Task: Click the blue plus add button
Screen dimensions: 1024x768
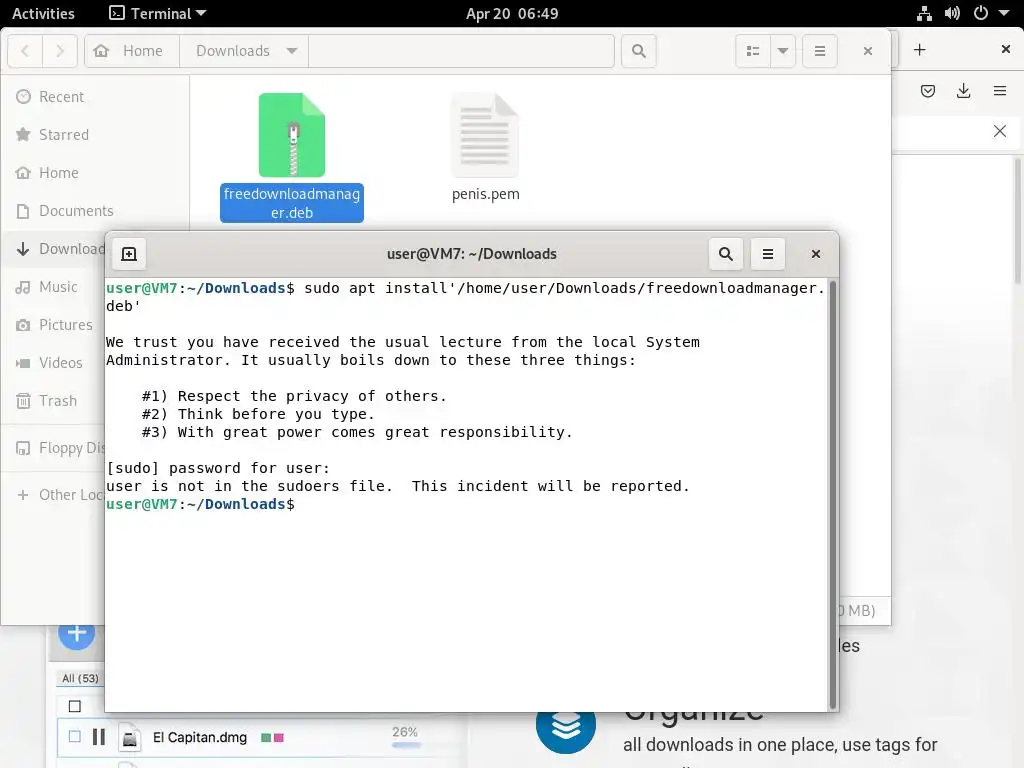Action: tap(76, 633)
